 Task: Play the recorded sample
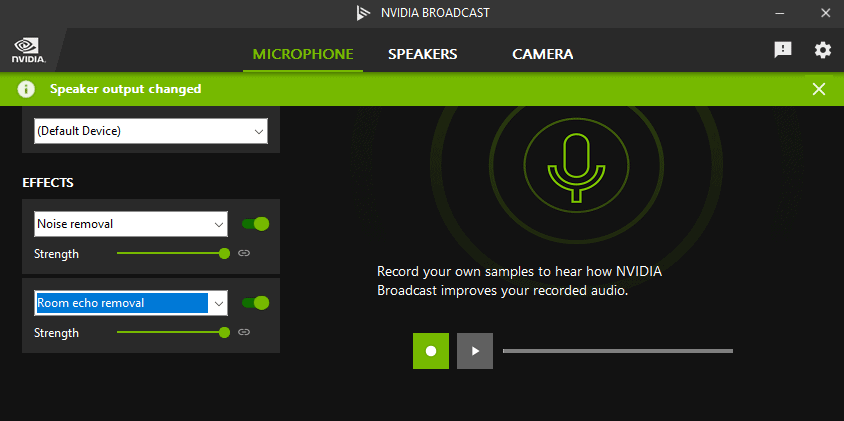tap(475, 351)
